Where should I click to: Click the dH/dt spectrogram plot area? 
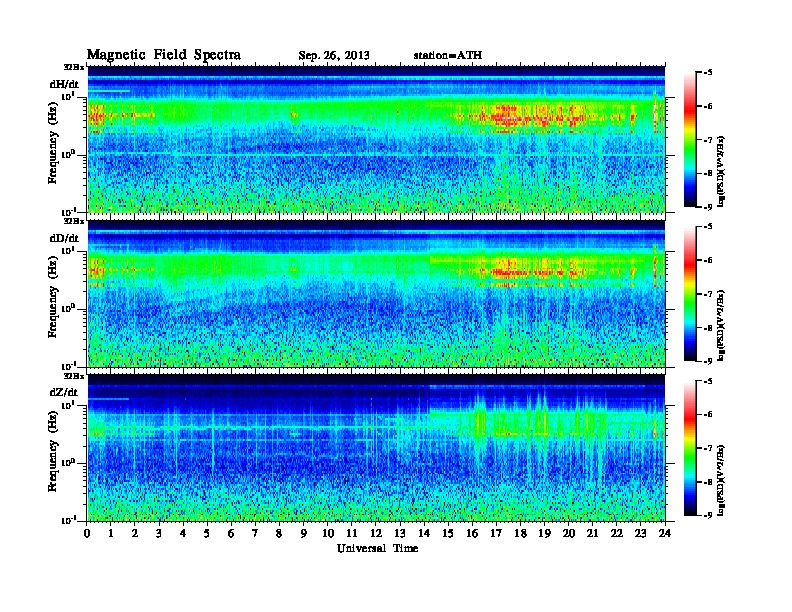coord(376,139)
